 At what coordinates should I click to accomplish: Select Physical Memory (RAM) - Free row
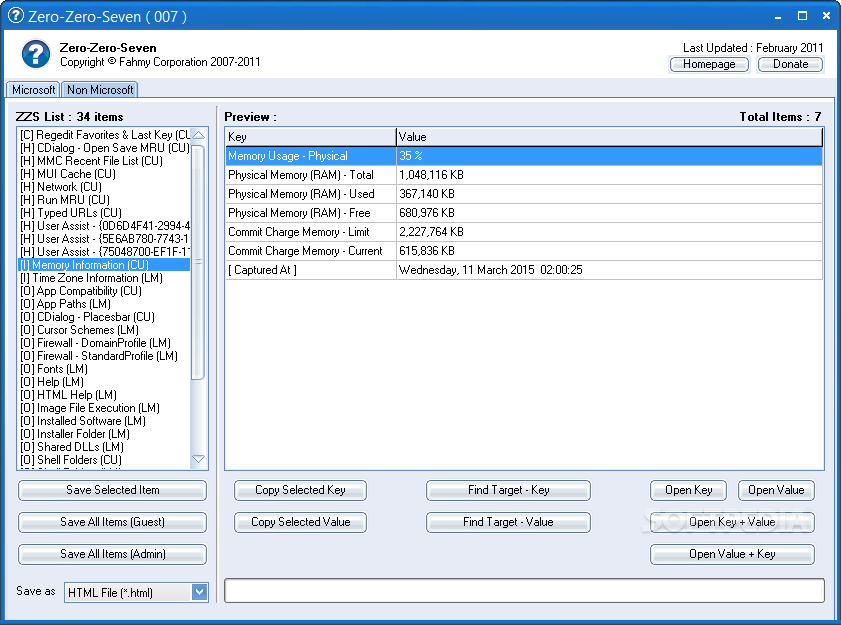524,213
